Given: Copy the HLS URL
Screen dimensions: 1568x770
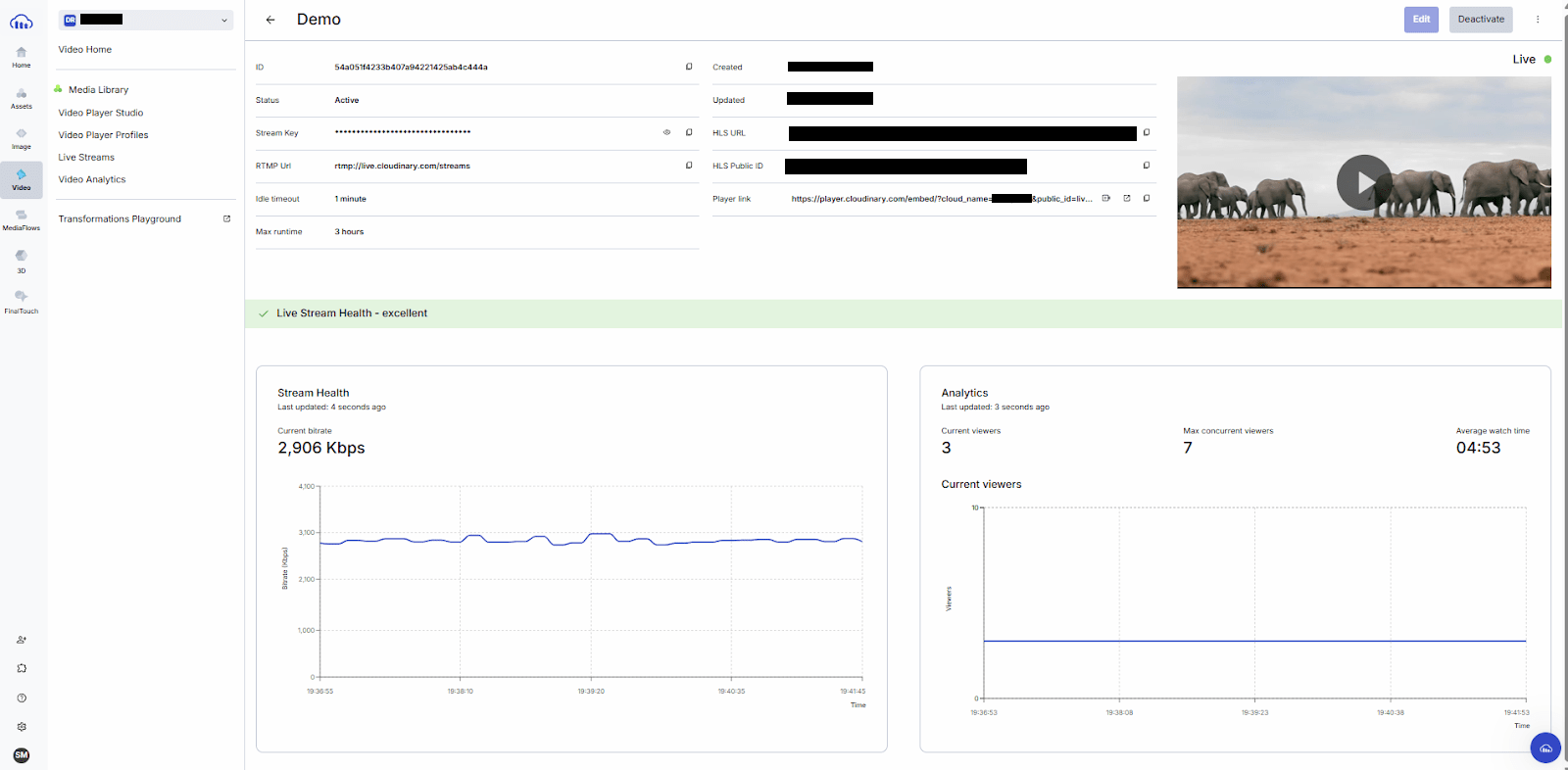Looking at the screenshot, I should point(1146,133).
